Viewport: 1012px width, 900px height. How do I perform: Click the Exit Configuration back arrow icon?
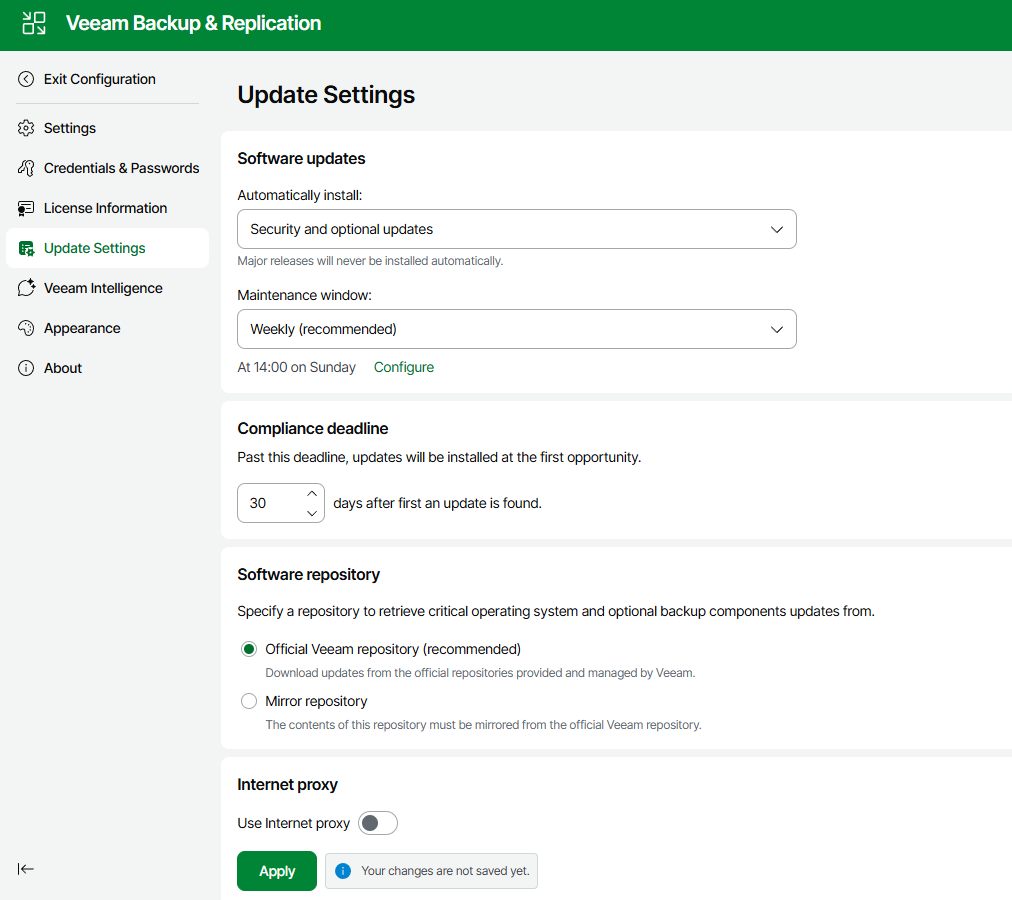tap(26, 79)
